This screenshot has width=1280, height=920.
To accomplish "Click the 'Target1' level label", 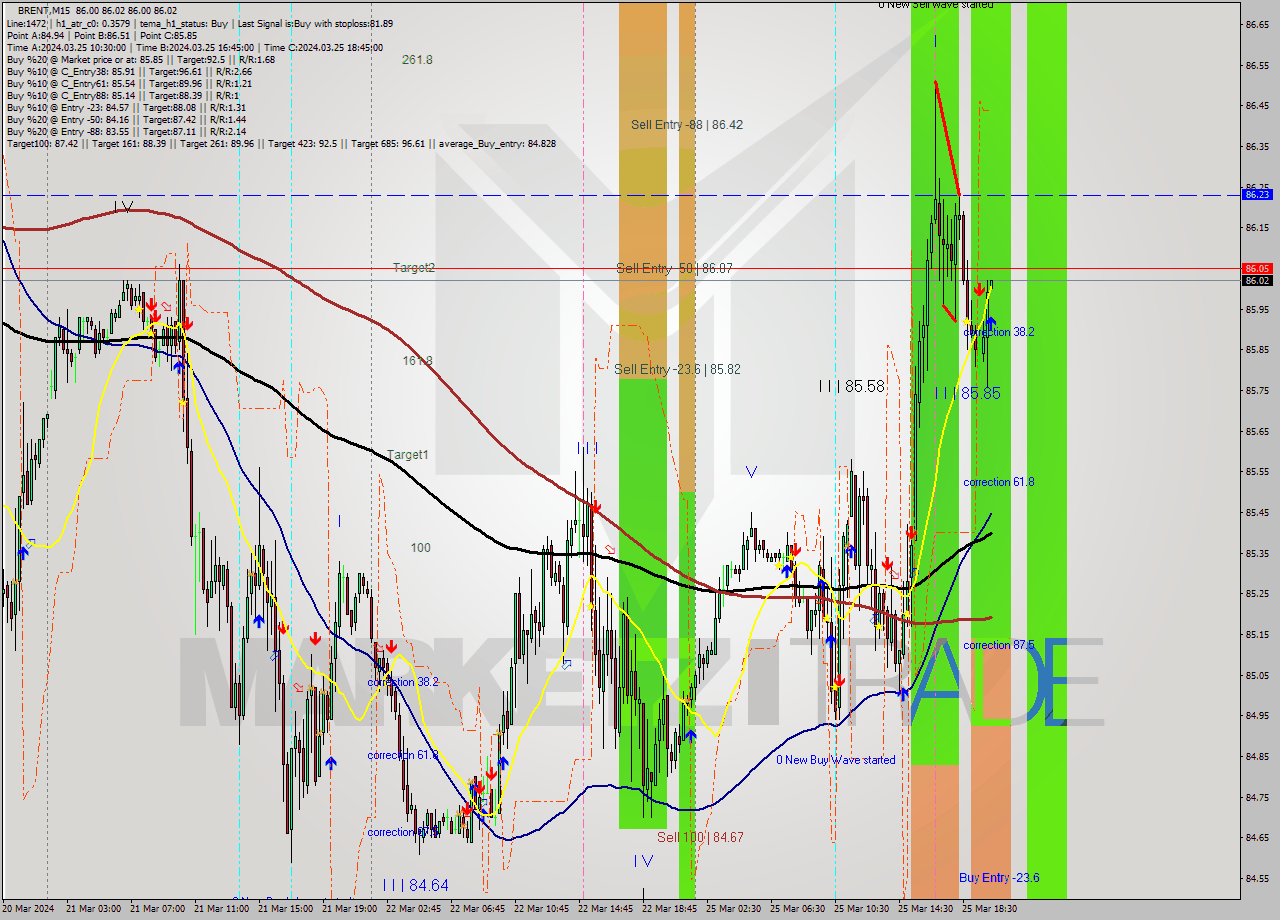I will [408, 455].
